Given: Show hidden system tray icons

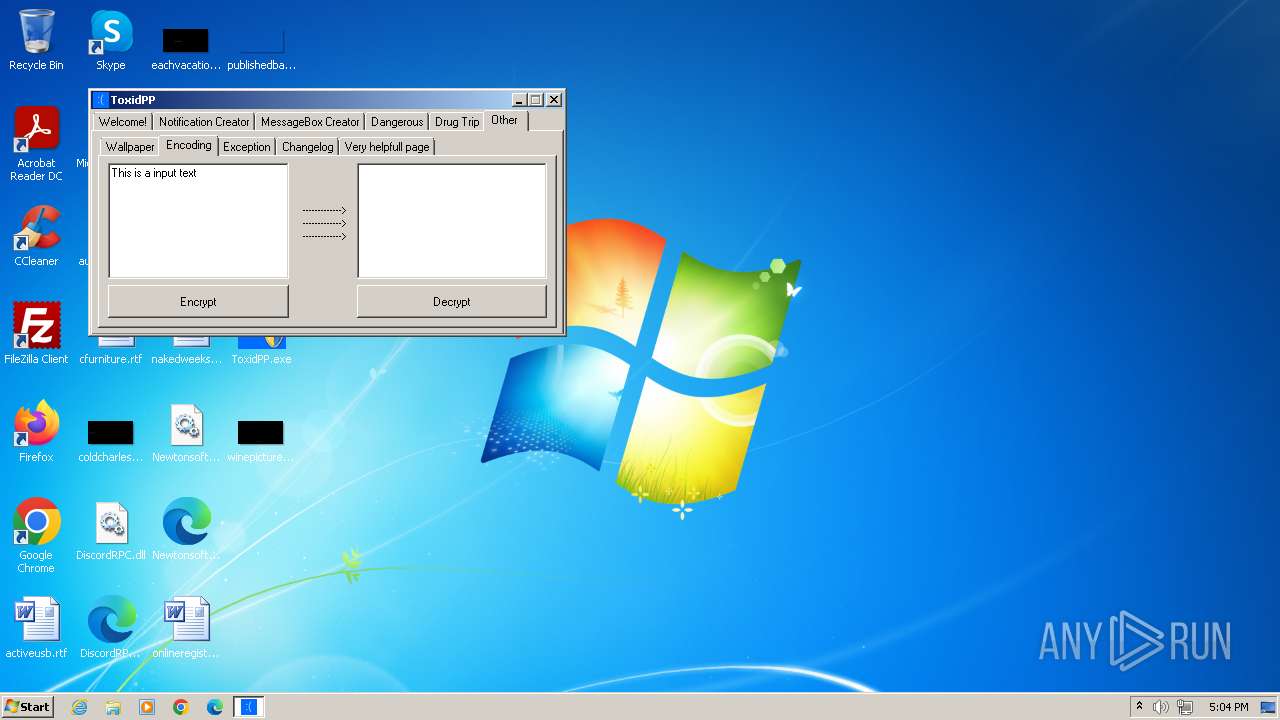Looking at the screenshot, I should click(x=1139, y=707).
